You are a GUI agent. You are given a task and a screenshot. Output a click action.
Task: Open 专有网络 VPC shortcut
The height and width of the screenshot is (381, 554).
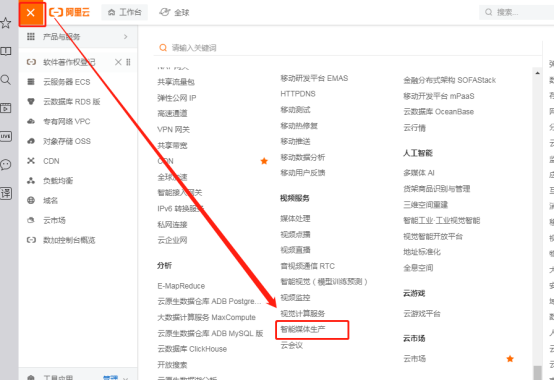tap(67, 122)
